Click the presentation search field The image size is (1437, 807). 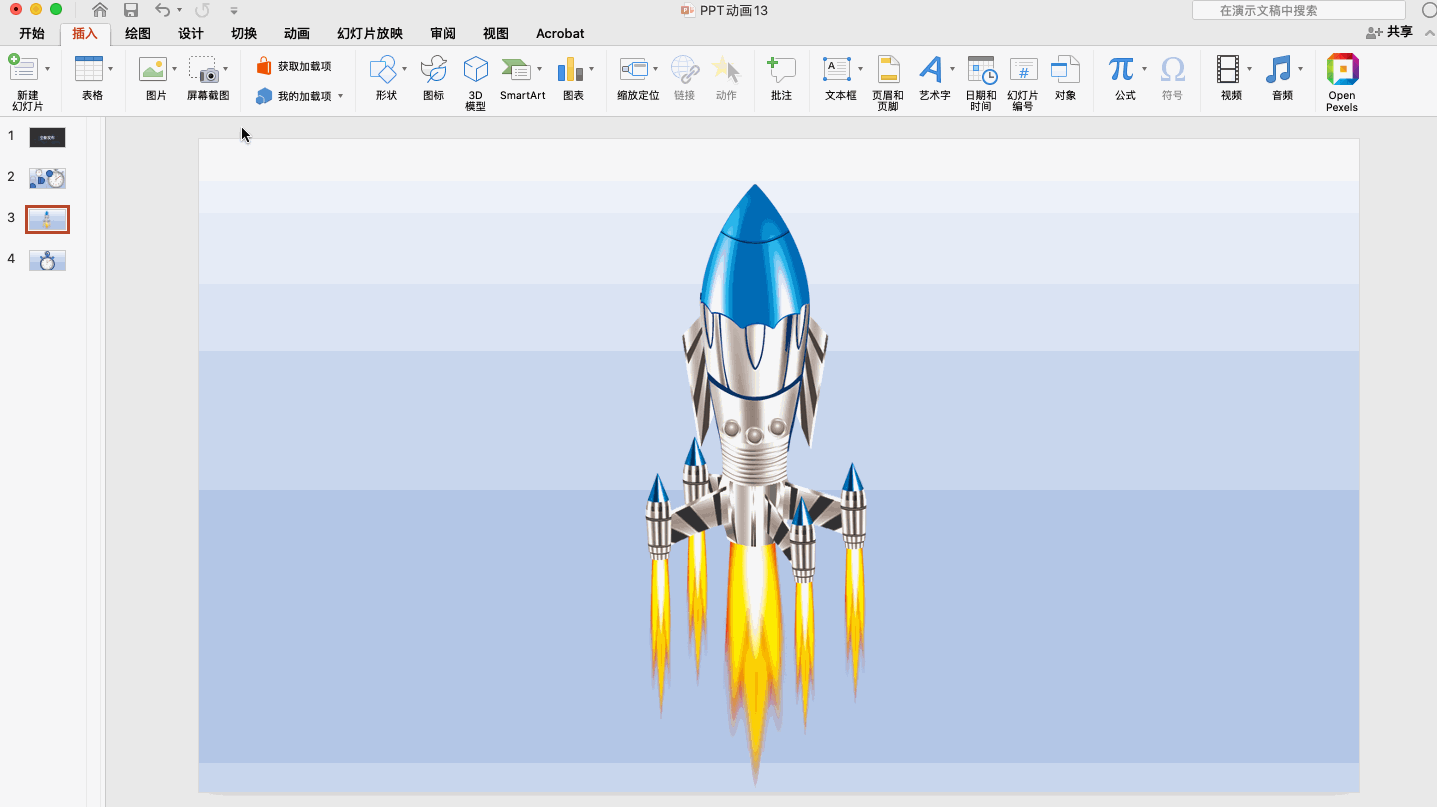(x=1299, y=10)
